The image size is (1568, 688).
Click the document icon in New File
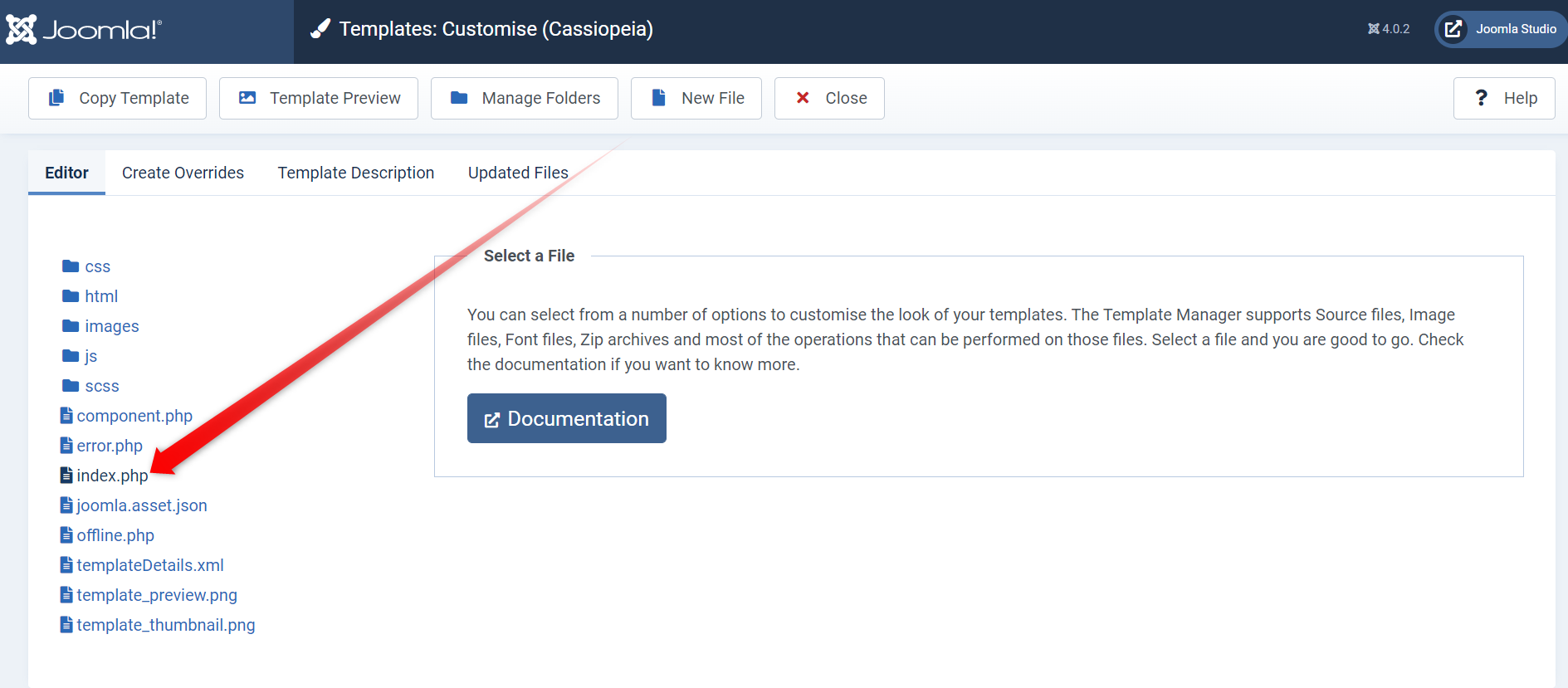click(659, 97)
